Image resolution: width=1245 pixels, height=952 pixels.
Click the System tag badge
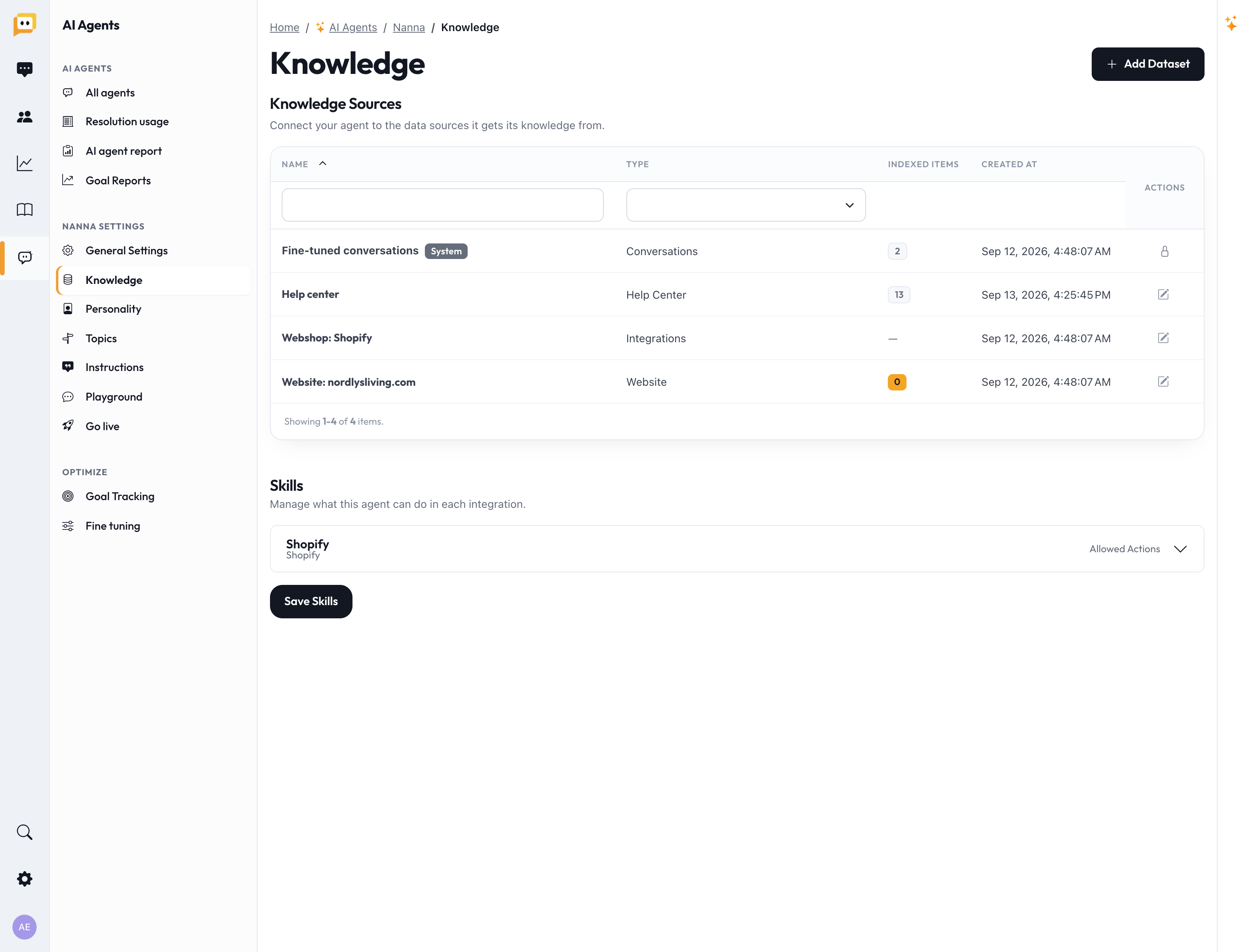pyautogui.click(x=446, y=251)
